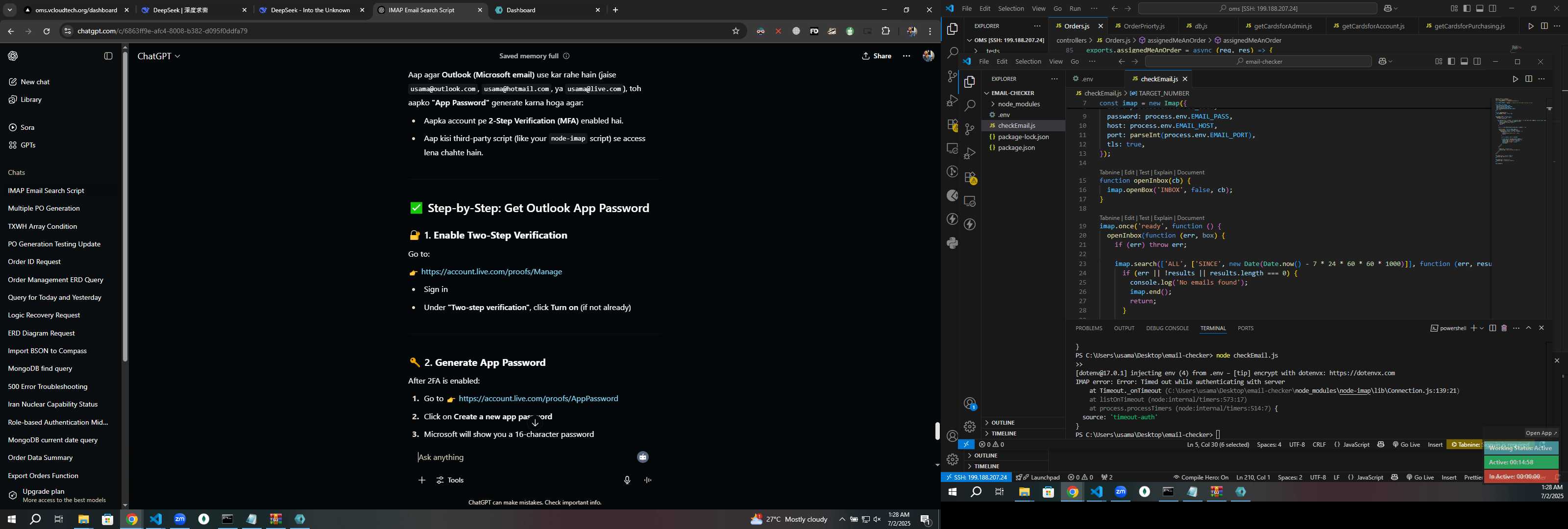
Task: Open the new terminal launch profile dropdown
Action: pyautogui.click(x=1482, y=328)
